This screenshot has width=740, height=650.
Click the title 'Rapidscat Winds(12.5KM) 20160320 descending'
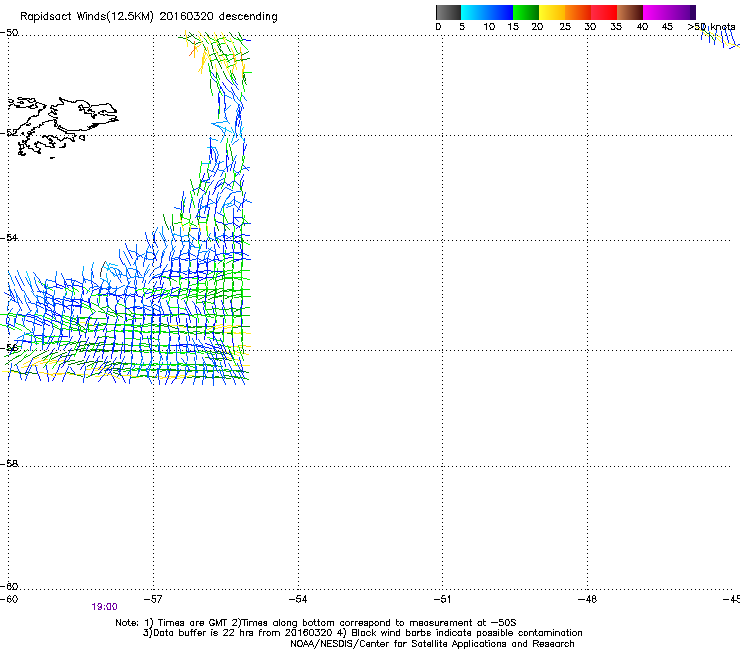149,17
